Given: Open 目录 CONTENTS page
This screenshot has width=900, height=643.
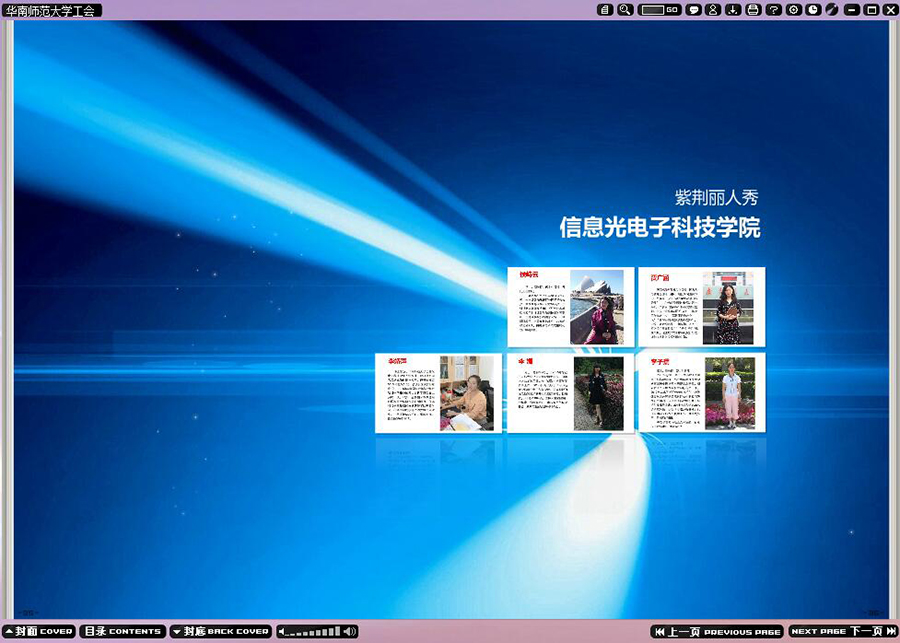Looking at the screenshot, I should tap(123, 632).
